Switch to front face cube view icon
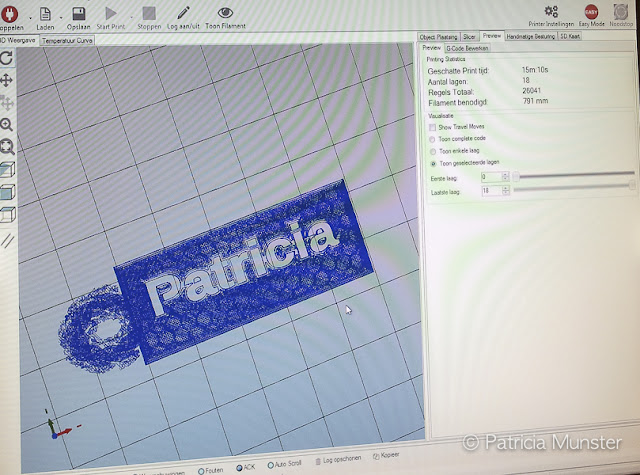 pyautogui.click(x=8, y=192)
